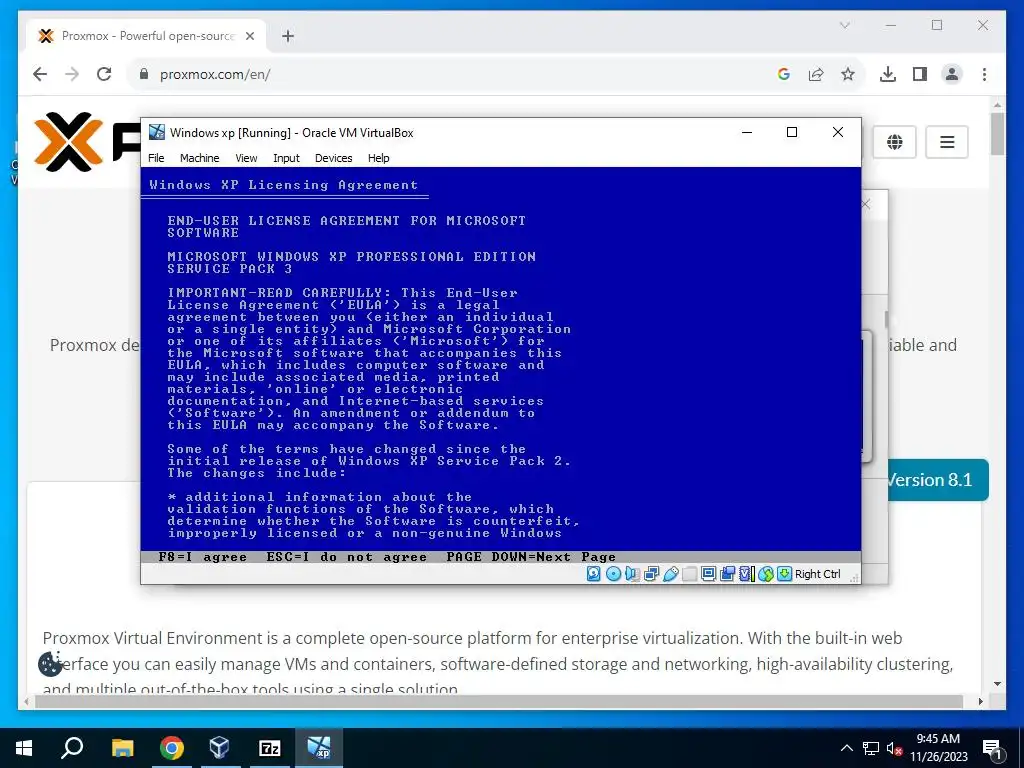This screenshot has width=1024, height=768.
Task: Click the USB devices status icon
Action: tap(670, 574)
